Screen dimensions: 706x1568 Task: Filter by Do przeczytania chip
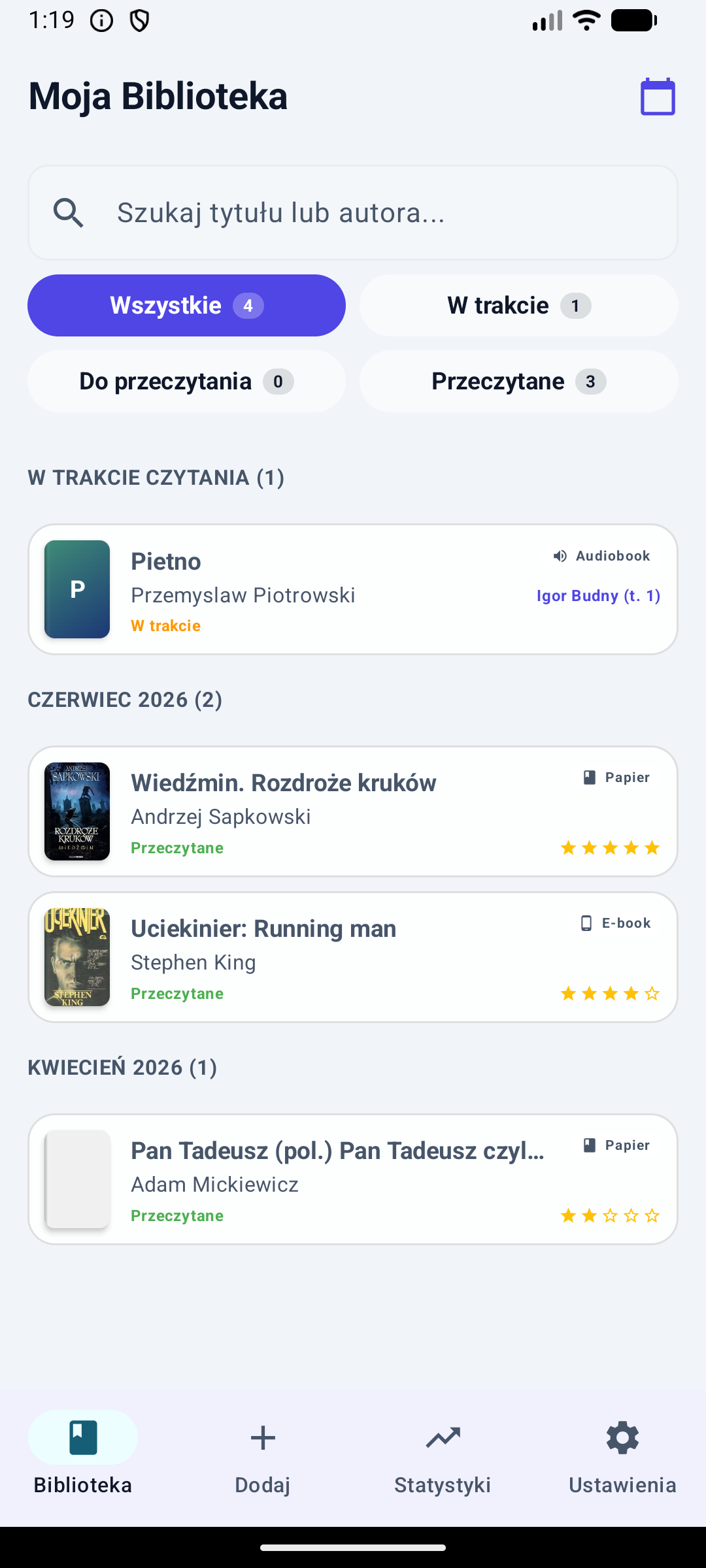click(186, 382)
